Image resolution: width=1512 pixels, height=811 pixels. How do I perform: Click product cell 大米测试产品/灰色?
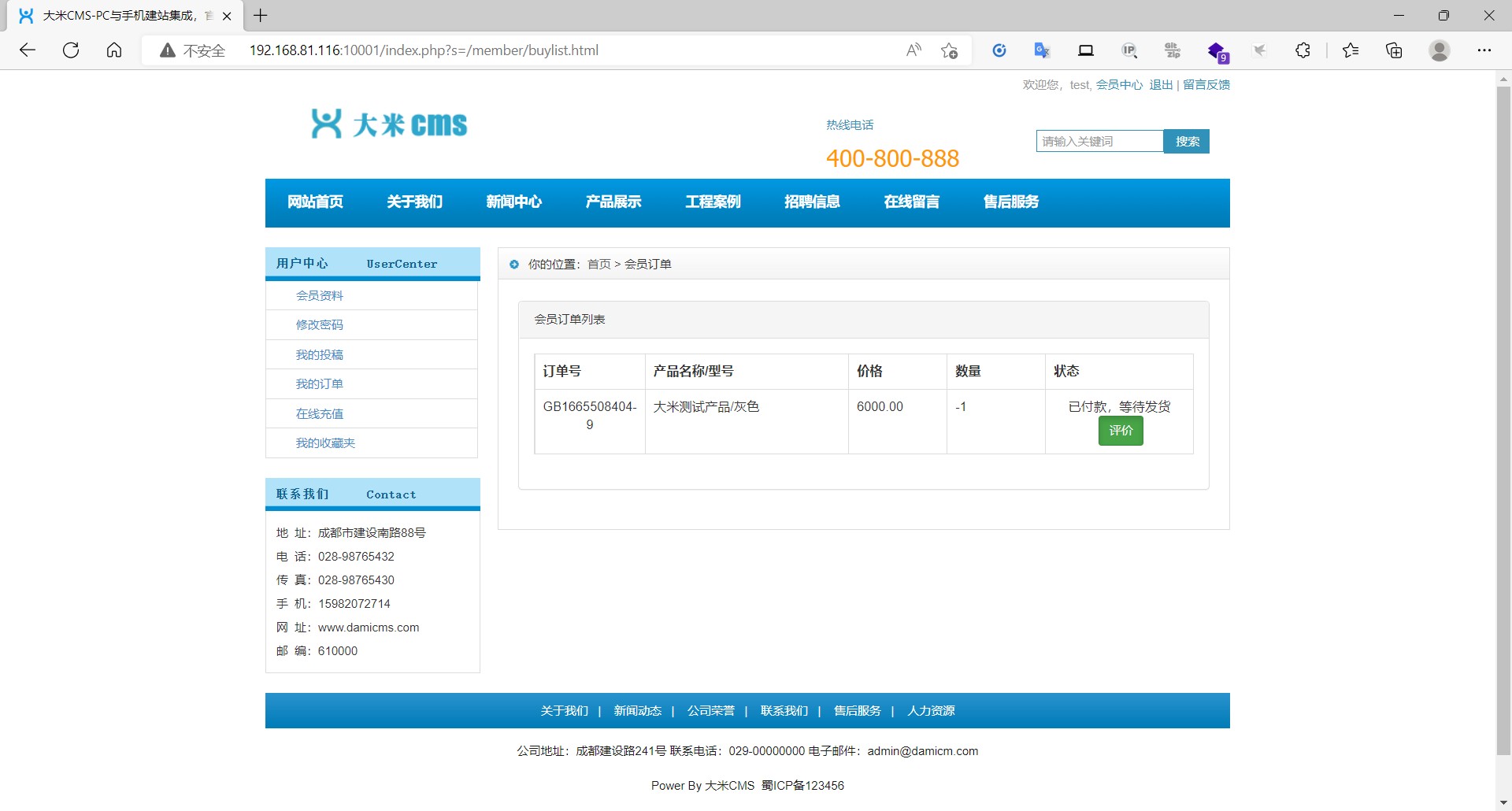(x=706, y=407)
